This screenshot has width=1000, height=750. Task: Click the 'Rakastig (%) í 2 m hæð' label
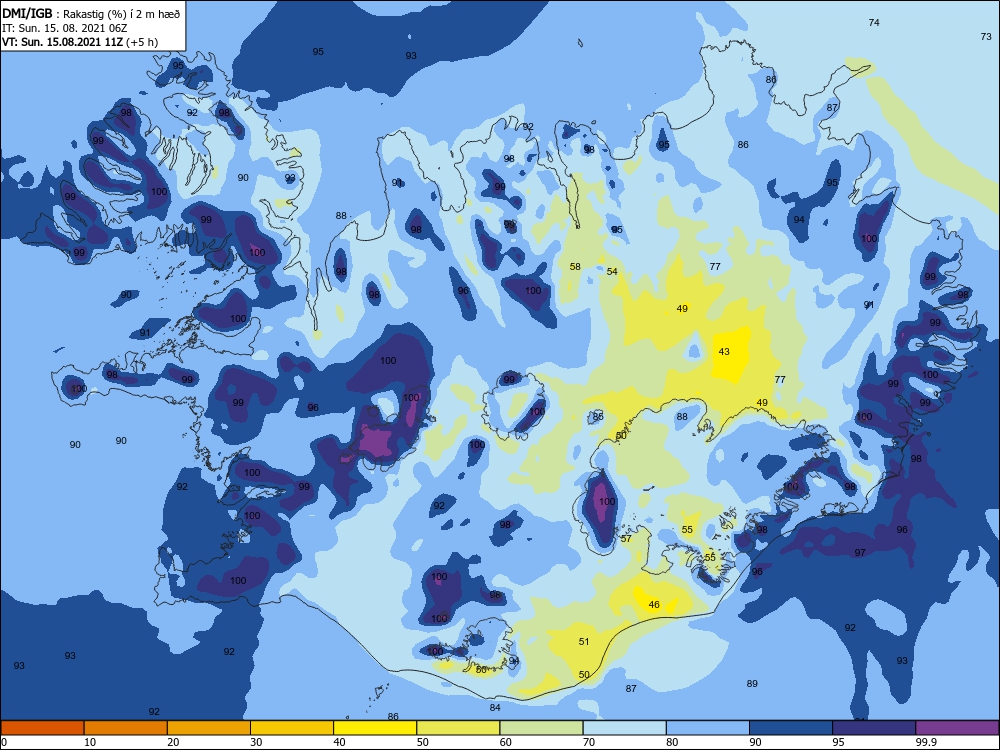coord(122,14)
